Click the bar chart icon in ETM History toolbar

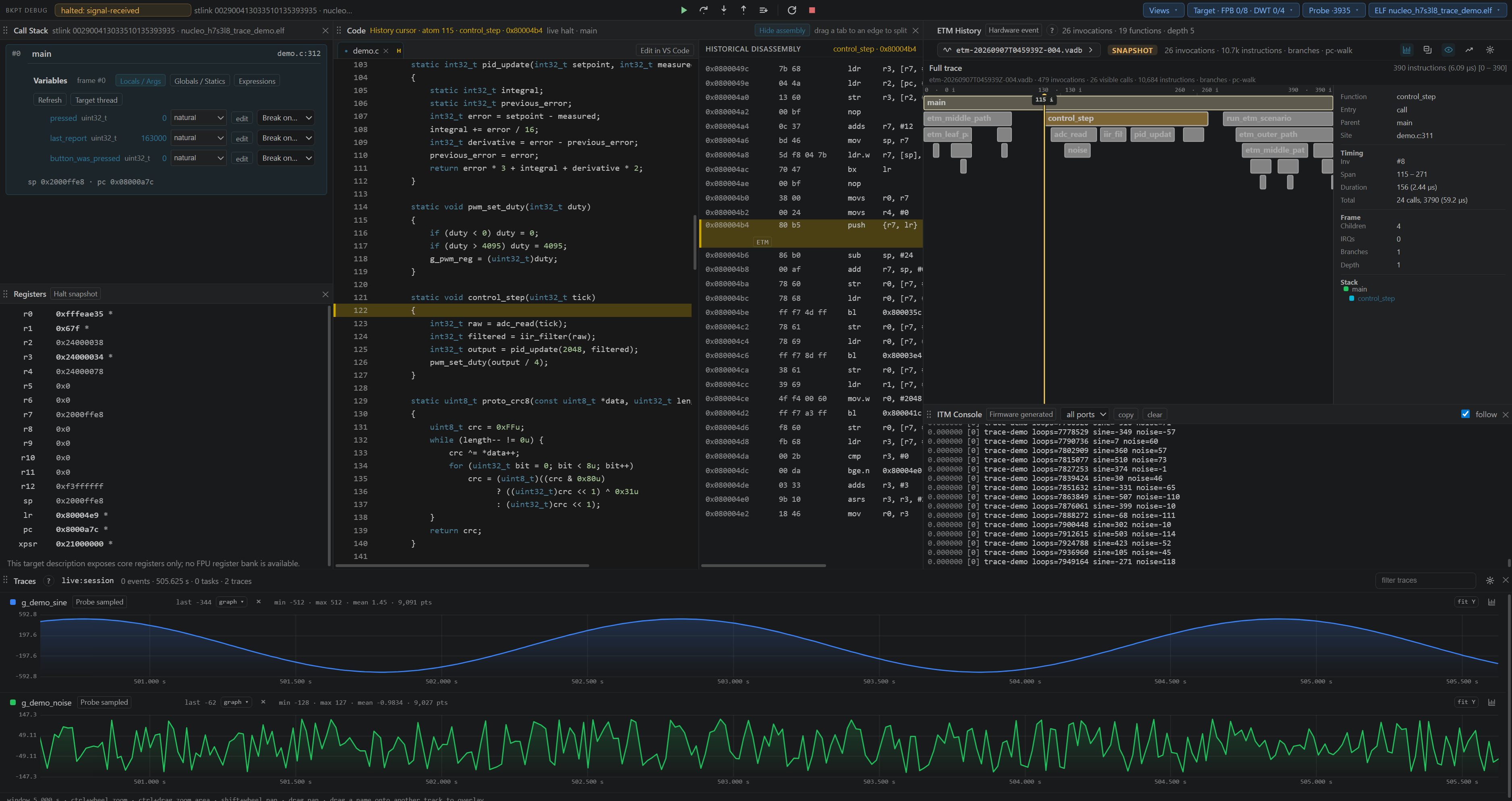[x=1407, y=50]
